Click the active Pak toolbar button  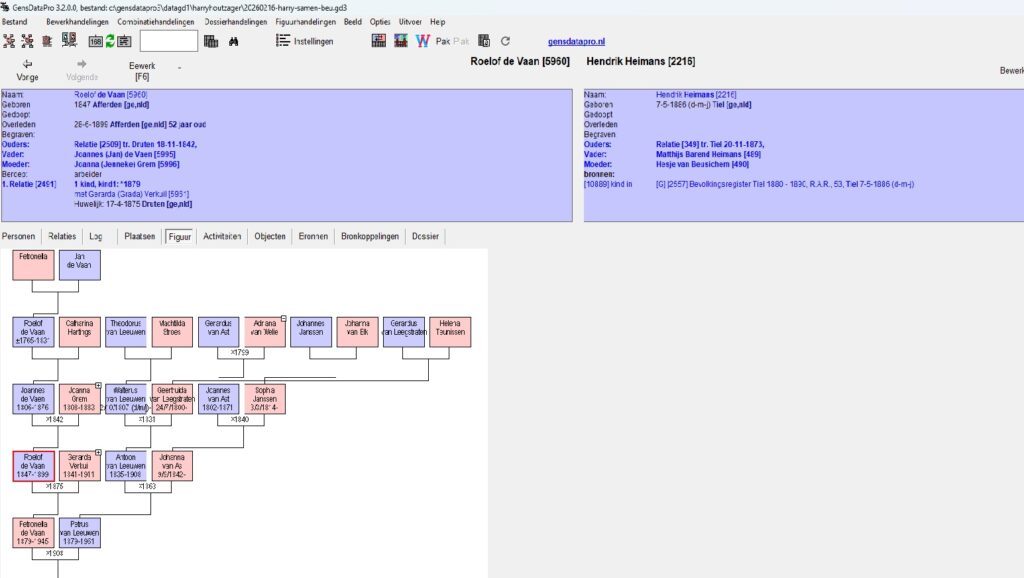[443, 41]
